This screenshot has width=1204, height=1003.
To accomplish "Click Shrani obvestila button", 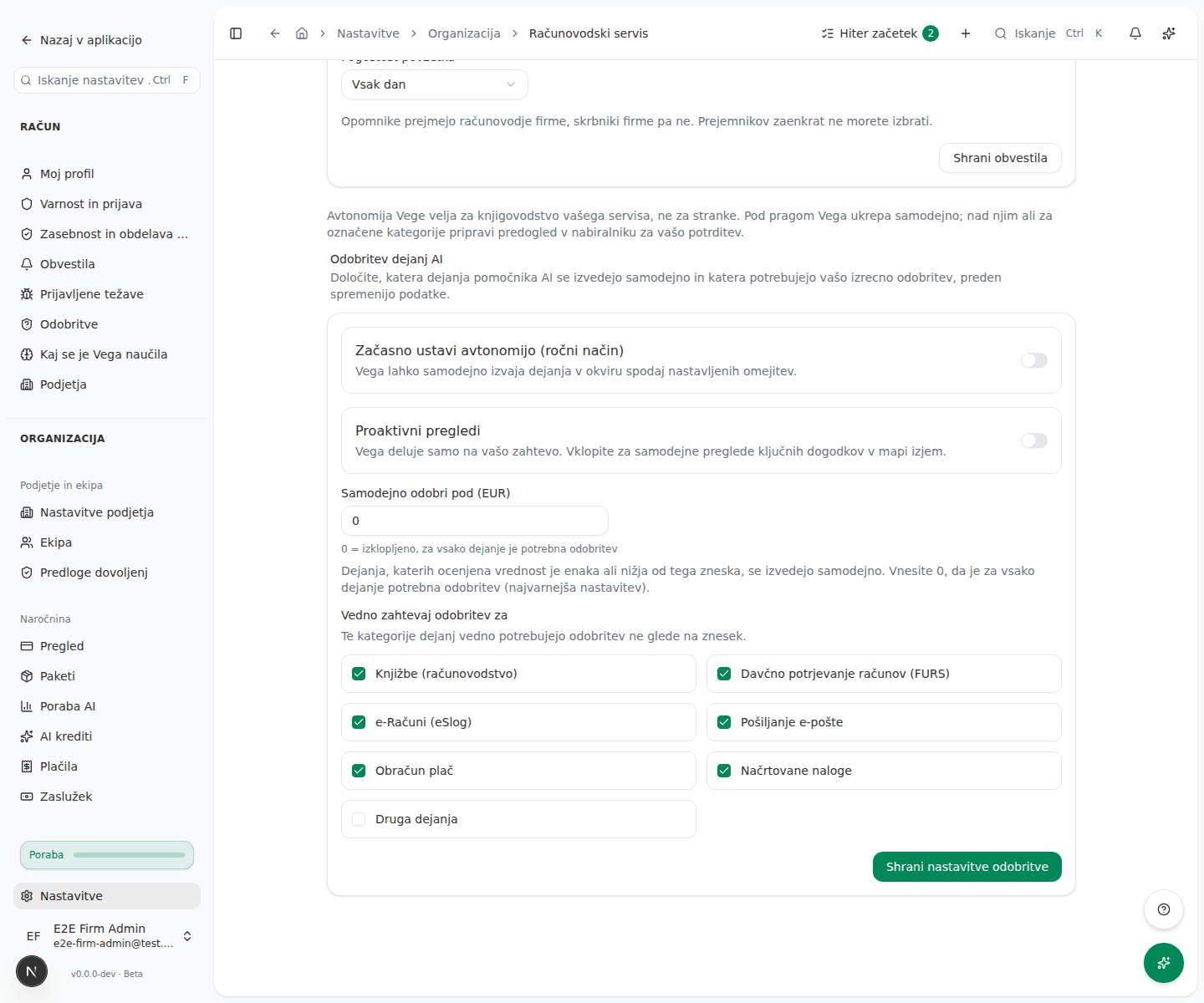I will click(x=1000, y=158).
